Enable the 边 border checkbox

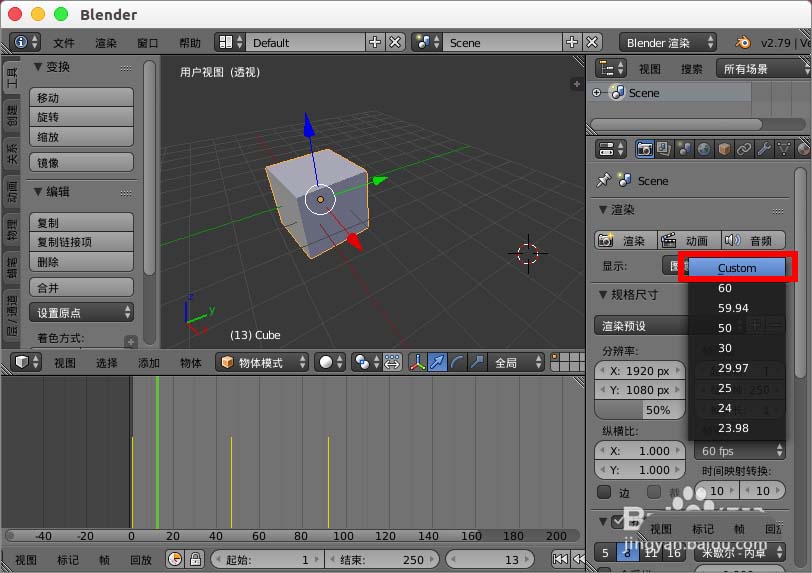[604, 491]
